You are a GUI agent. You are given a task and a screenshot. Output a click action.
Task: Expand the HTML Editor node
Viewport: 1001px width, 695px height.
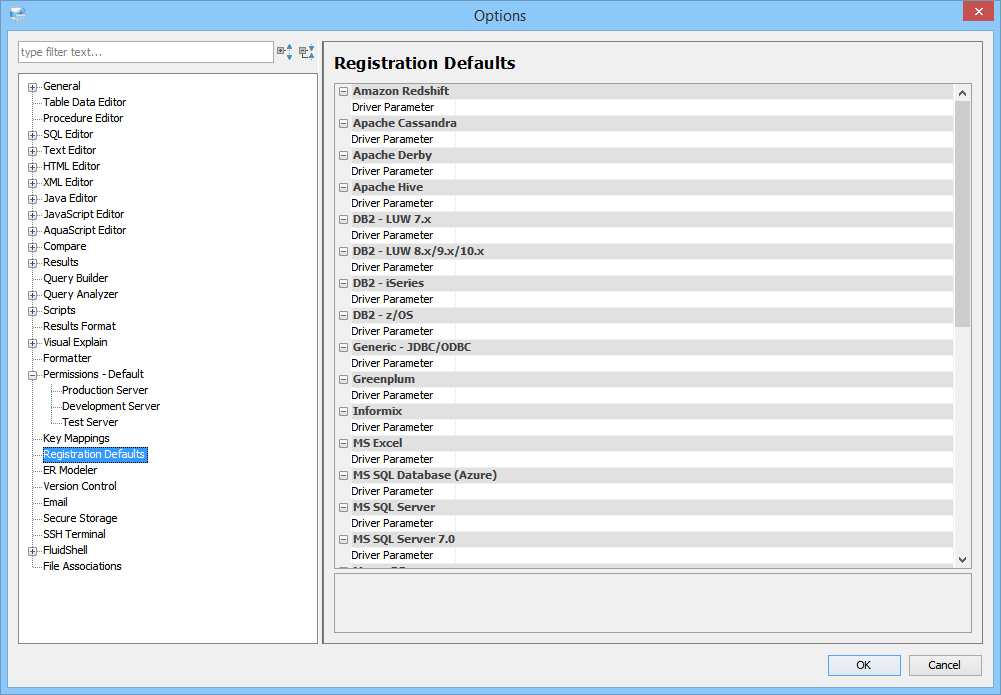[33, 167]
